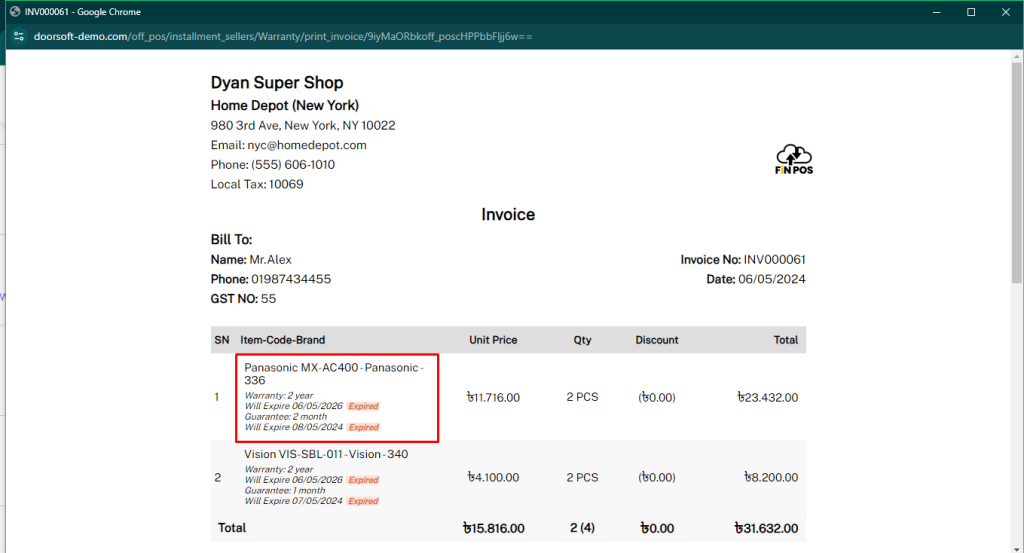Click customer name 'Mr.Alex'
The height and width of the screenshot is (553, 1024).
click(x=270, y=259)
